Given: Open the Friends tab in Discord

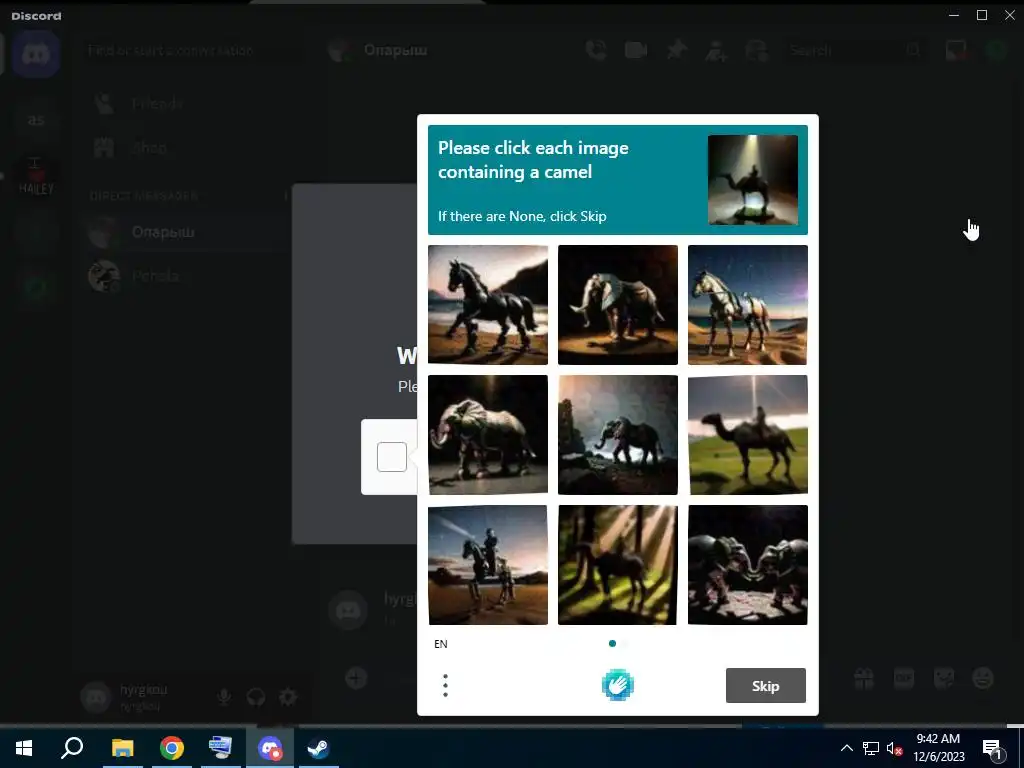Looking at the screenshot, I should point(186,103).
